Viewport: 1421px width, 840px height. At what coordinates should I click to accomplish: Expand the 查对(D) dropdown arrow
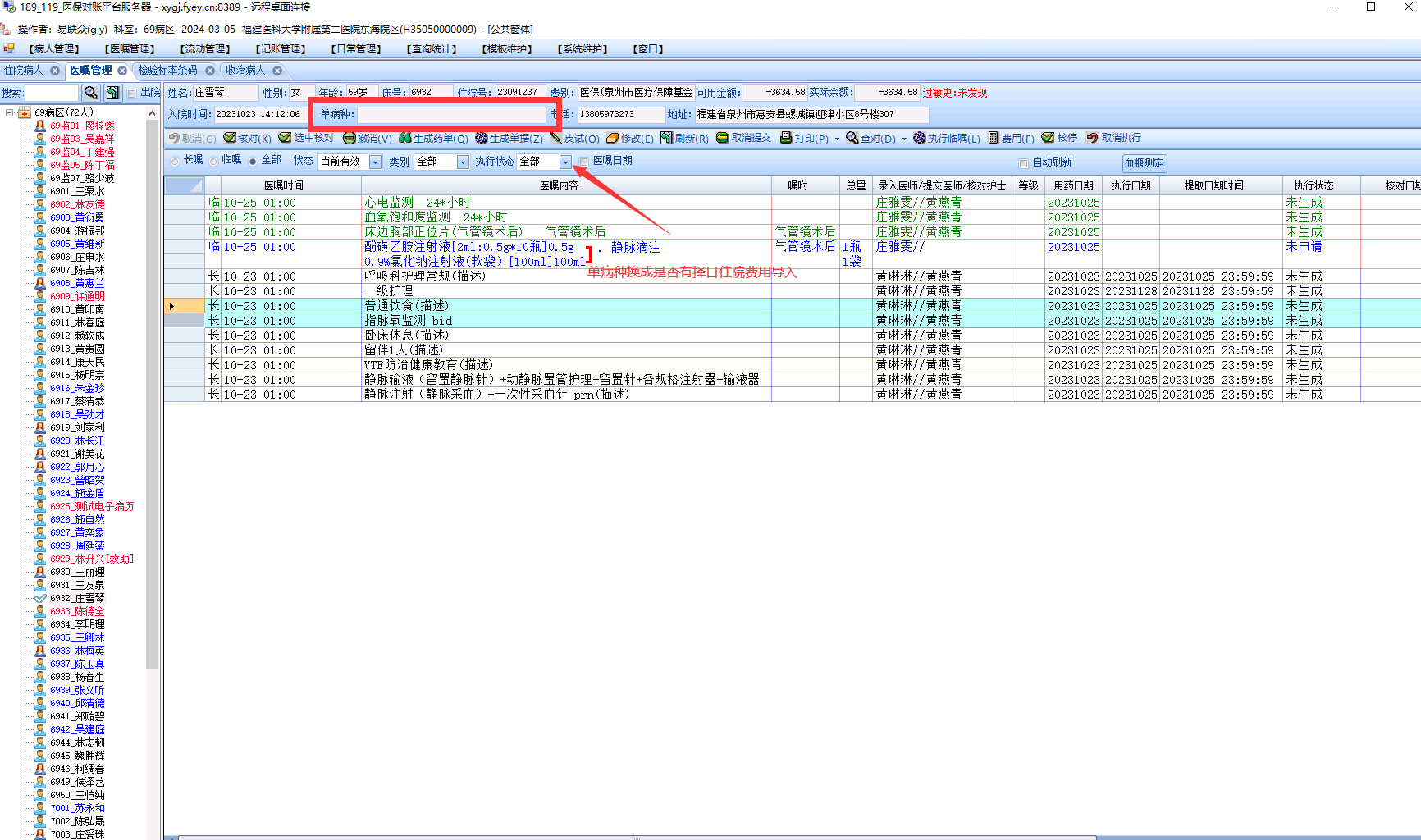(904, 139)
